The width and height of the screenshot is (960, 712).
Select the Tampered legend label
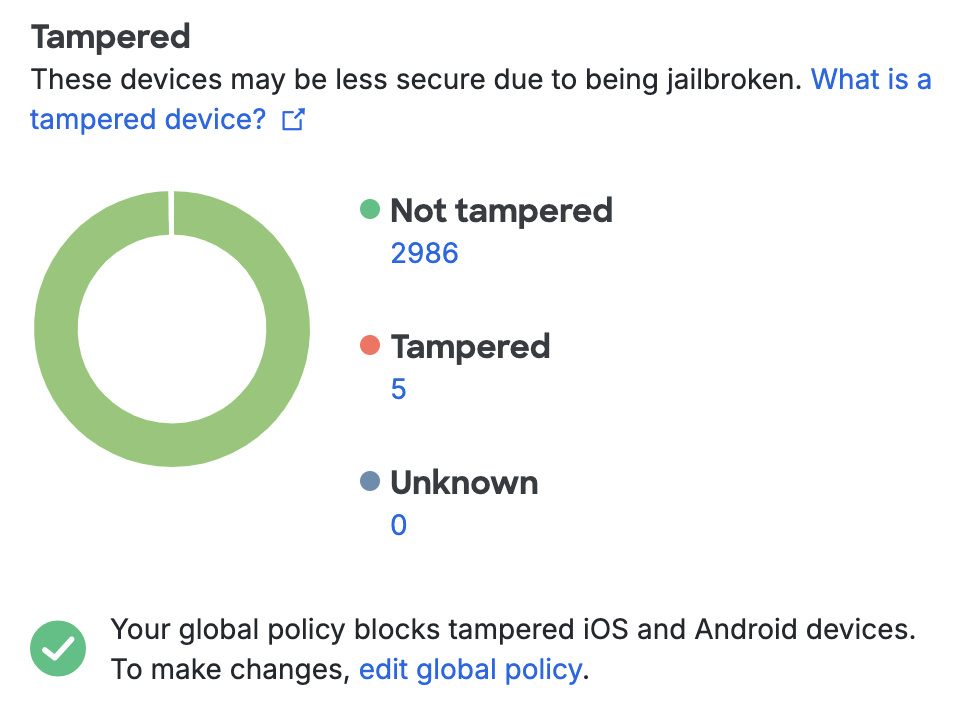(470, 346)
